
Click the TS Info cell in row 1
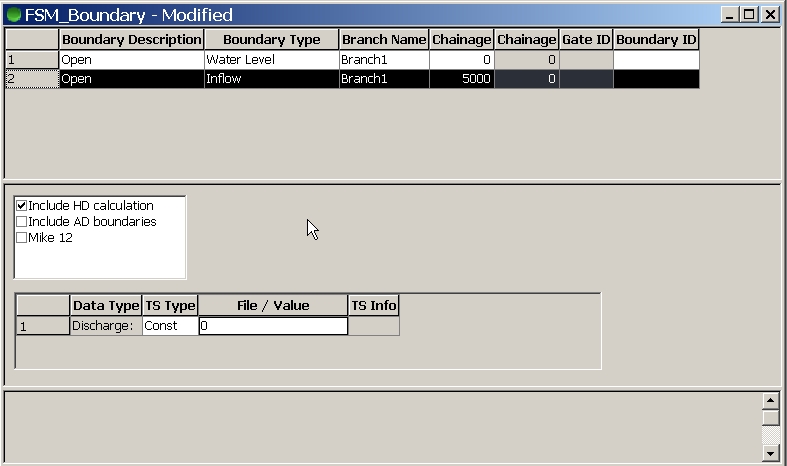[373, 326]
